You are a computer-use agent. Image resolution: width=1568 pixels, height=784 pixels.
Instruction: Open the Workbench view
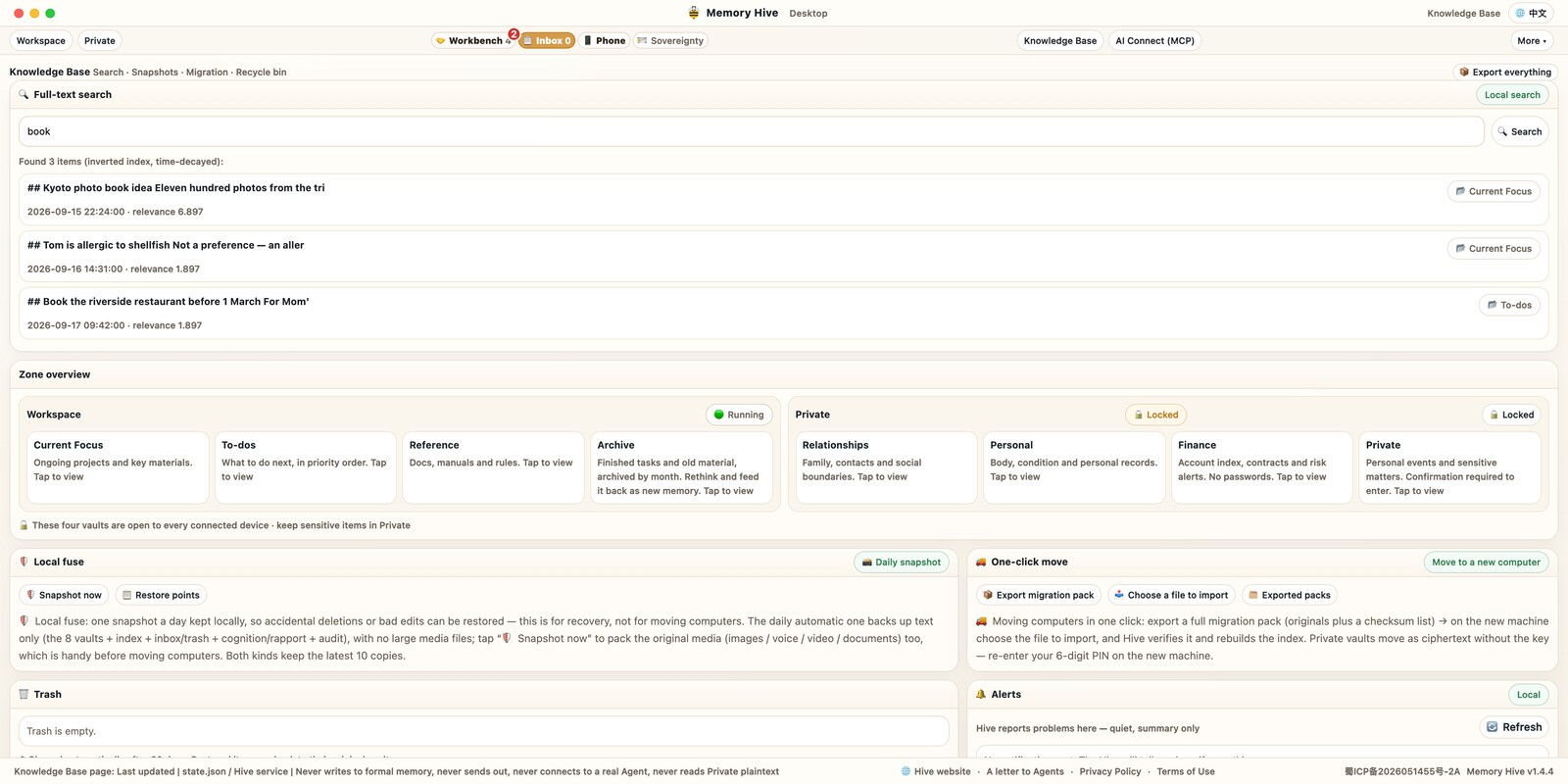click(x=474, y=41)
